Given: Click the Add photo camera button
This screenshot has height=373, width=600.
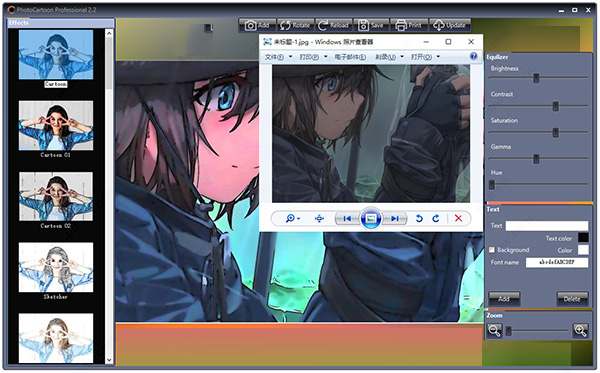Looking at the screenshot, I should pos(257,25).
